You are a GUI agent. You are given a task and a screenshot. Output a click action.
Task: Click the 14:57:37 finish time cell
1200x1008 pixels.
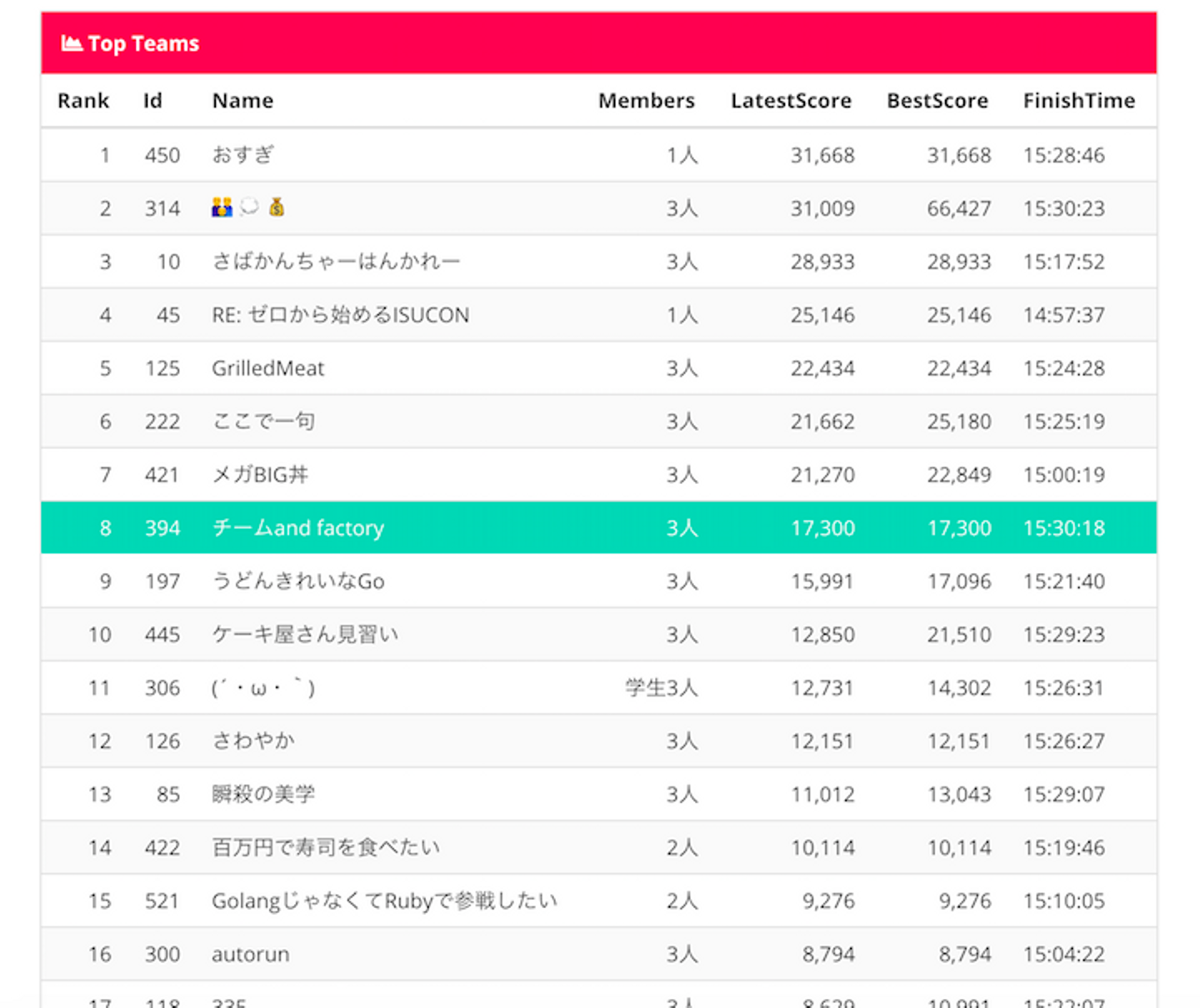pyautogui.click(x=1063, y=315)
